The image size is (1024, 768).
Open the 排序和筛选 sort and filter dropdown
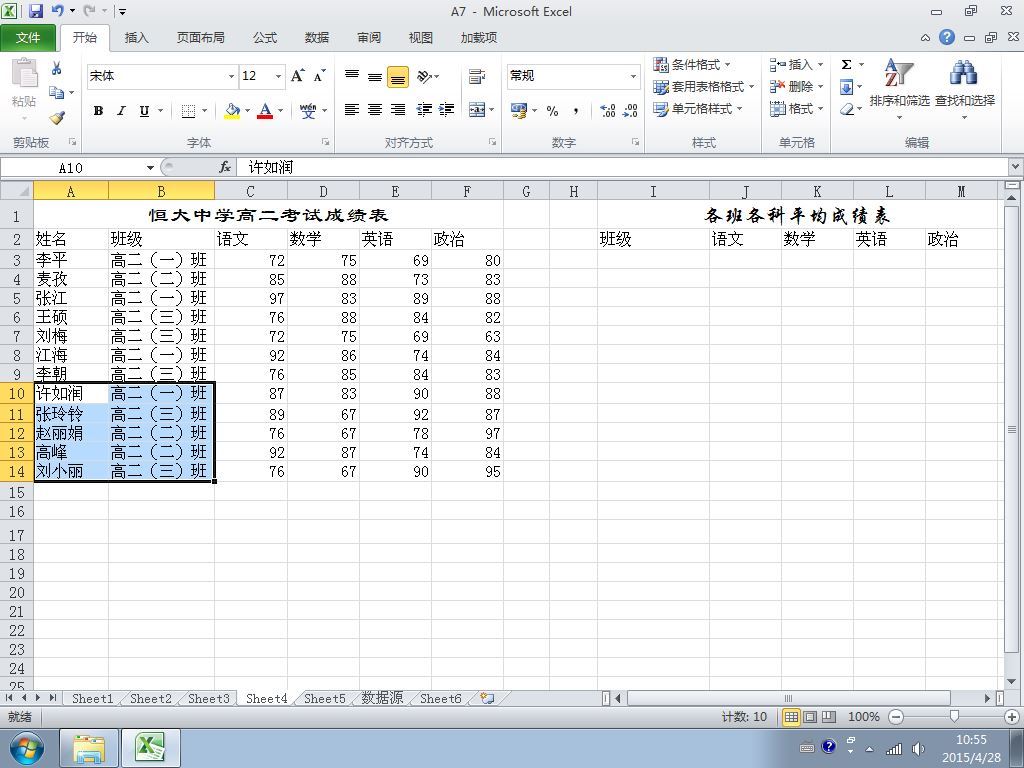click(899, 90)
